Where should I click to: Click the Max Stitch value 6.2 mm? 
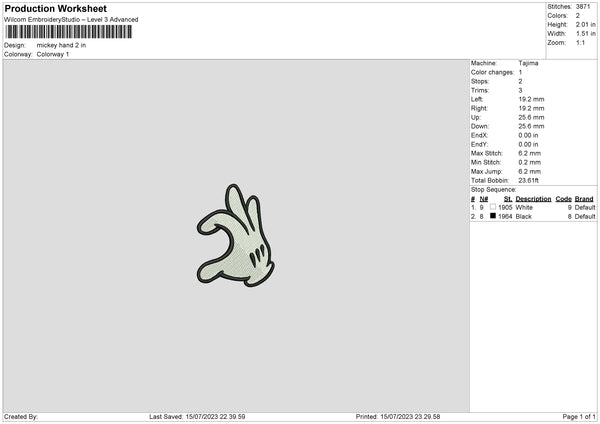tap(530, 153)
